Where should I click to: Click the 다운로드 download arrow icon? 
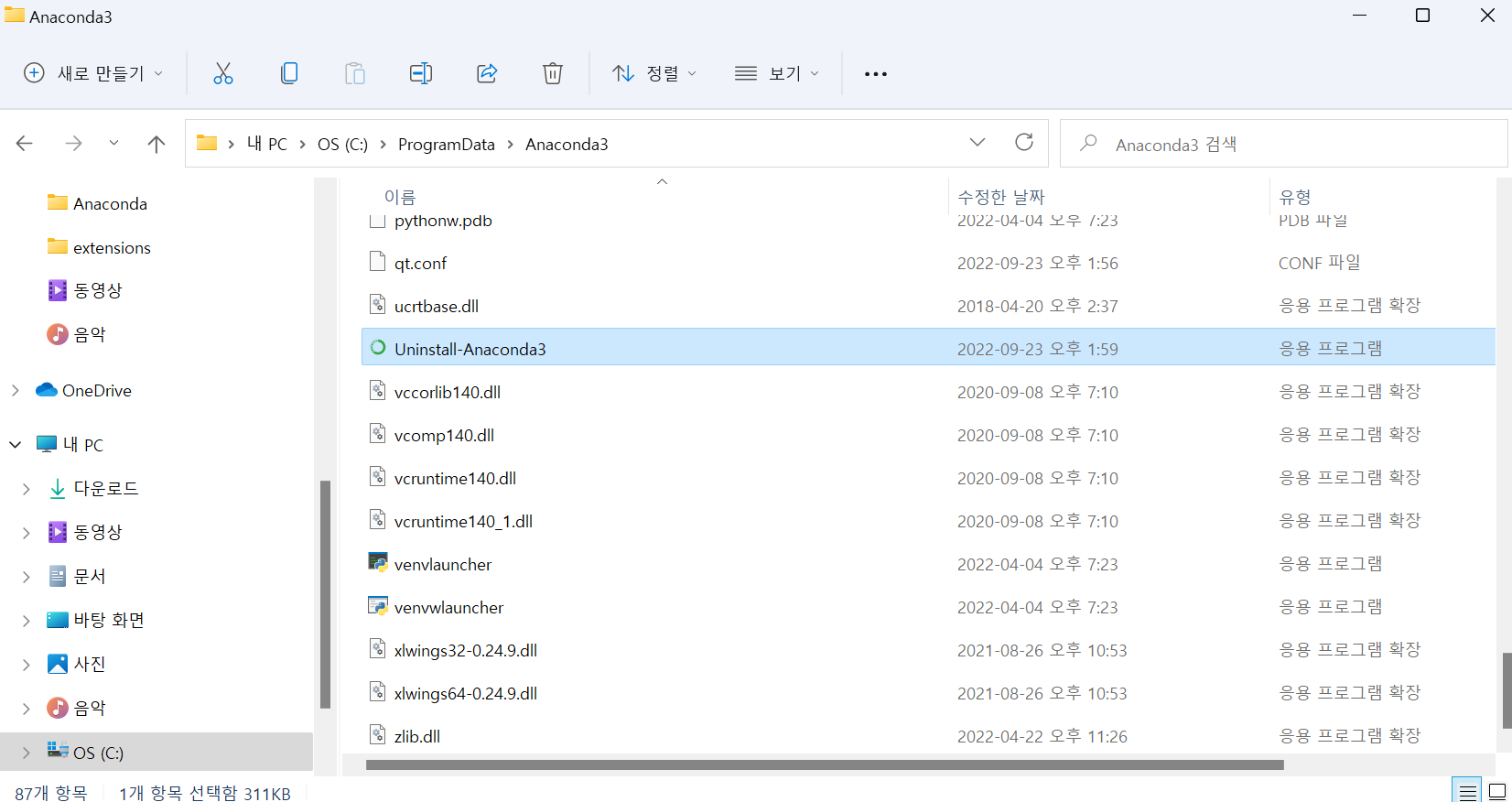tap(57, 488)
